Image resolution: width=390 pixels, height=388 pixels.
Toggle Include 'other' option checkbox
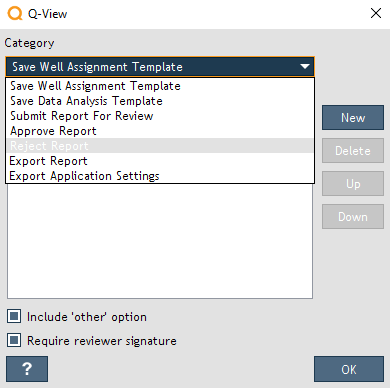(x=14, y=316)
